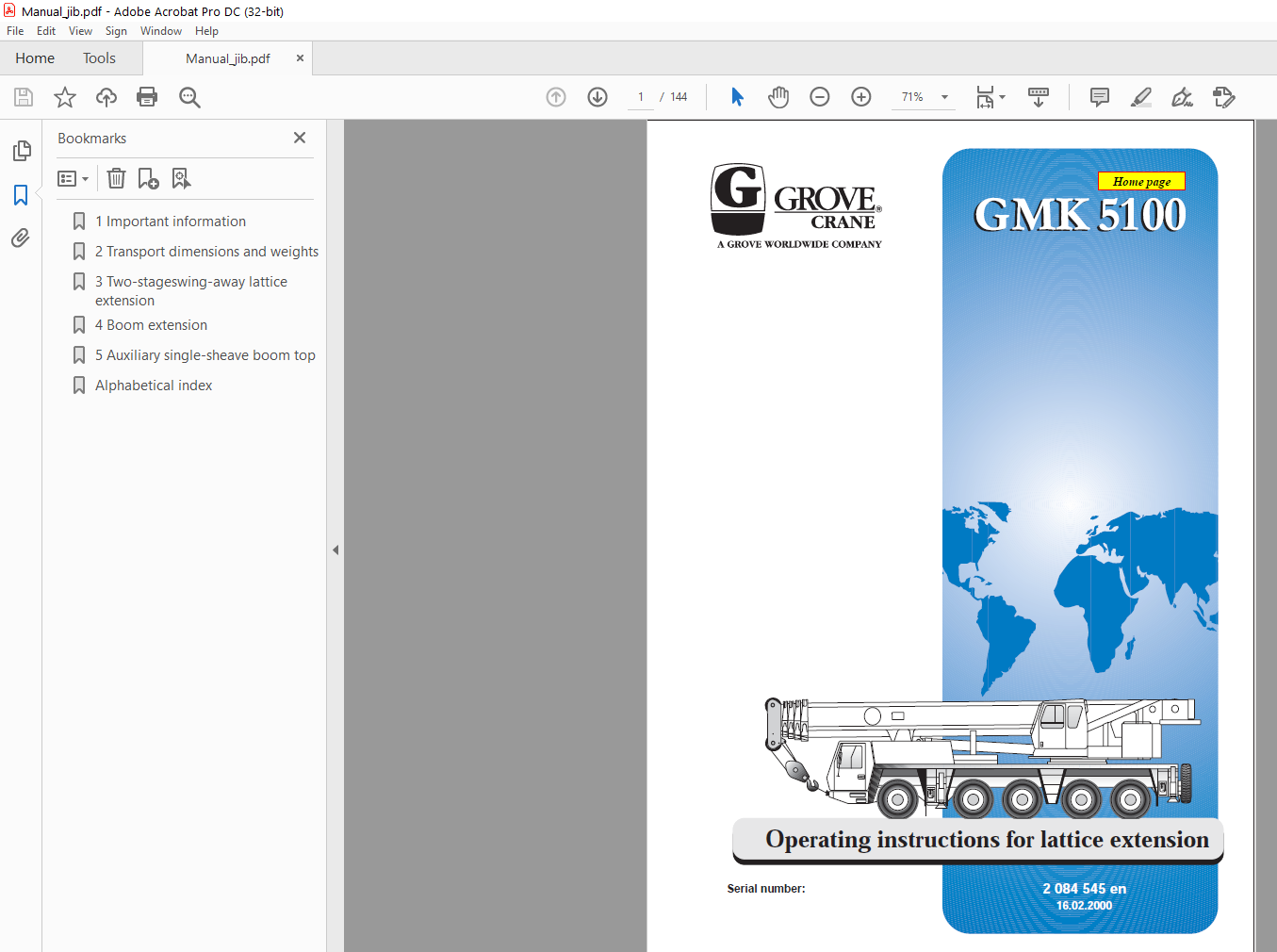Activate the selection arrow tool
The width and height of the screenshot is (1277, 952).
[x=737, y=97]
